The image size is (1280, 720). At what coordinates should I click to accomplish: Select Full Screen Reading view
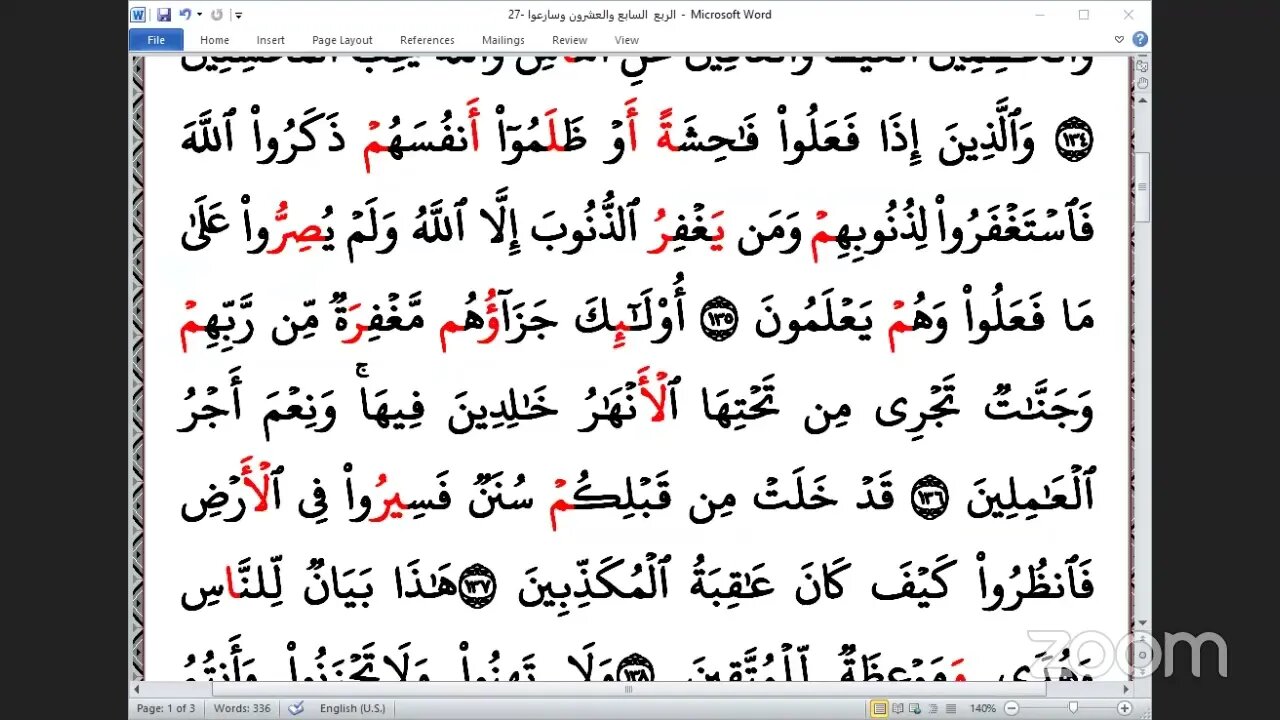point(896,708)
